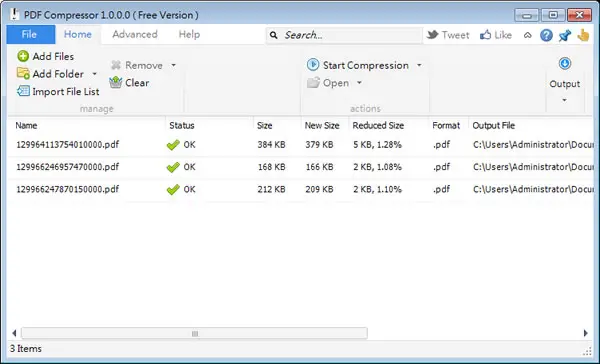Collapse the ribbon with the caret icon

click(528, 35)
